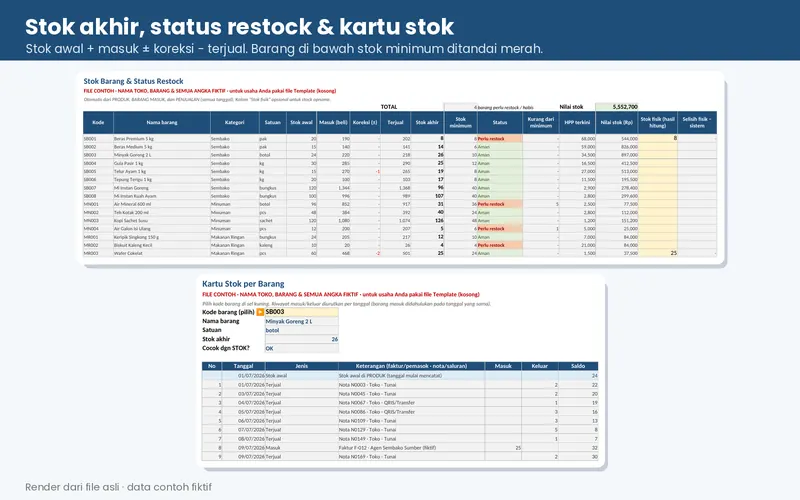Click the Tanggal header in Kartu Stok table
The image size is (800, 500).
tap(243, 366)
